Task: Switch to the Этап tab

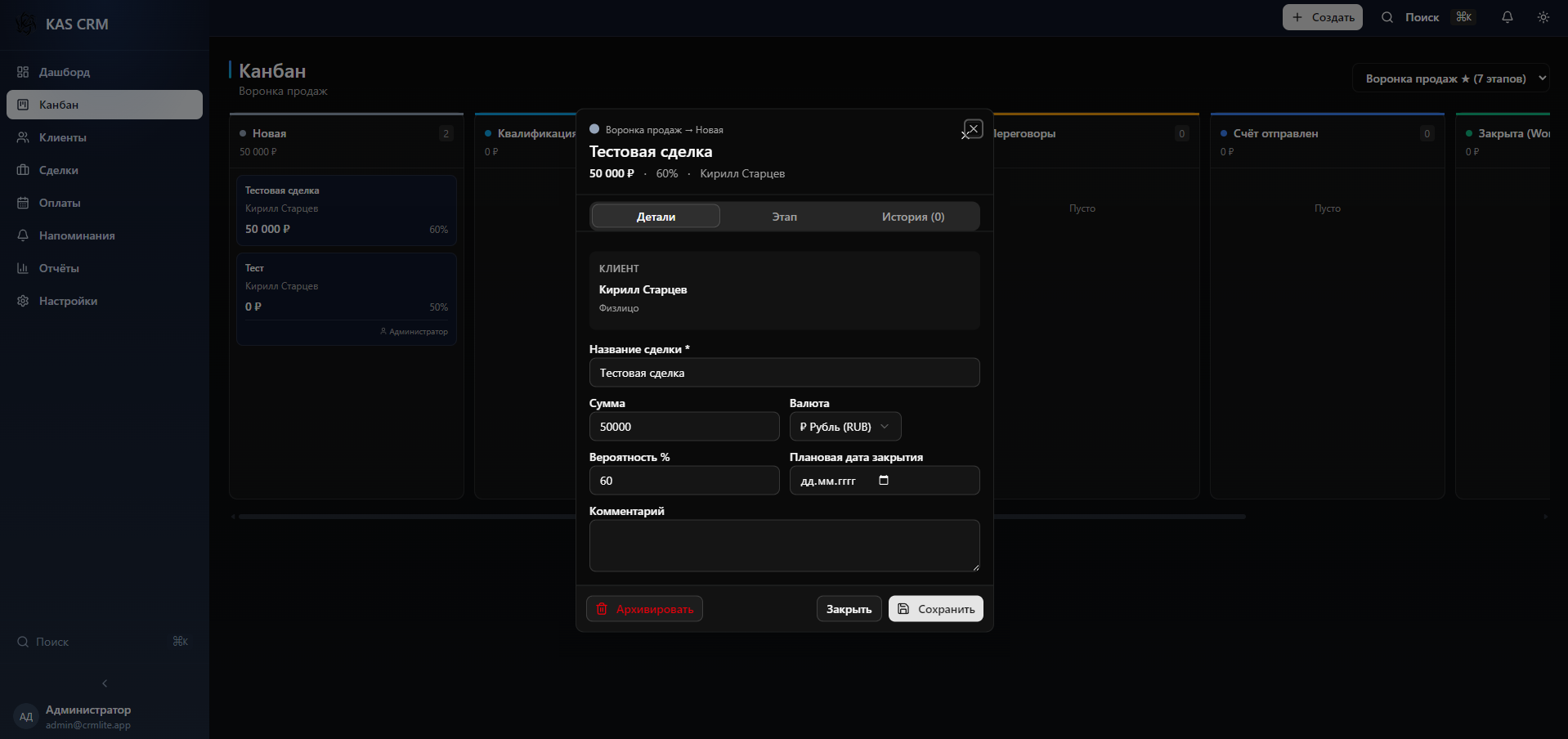Action: tap(784, 217)
